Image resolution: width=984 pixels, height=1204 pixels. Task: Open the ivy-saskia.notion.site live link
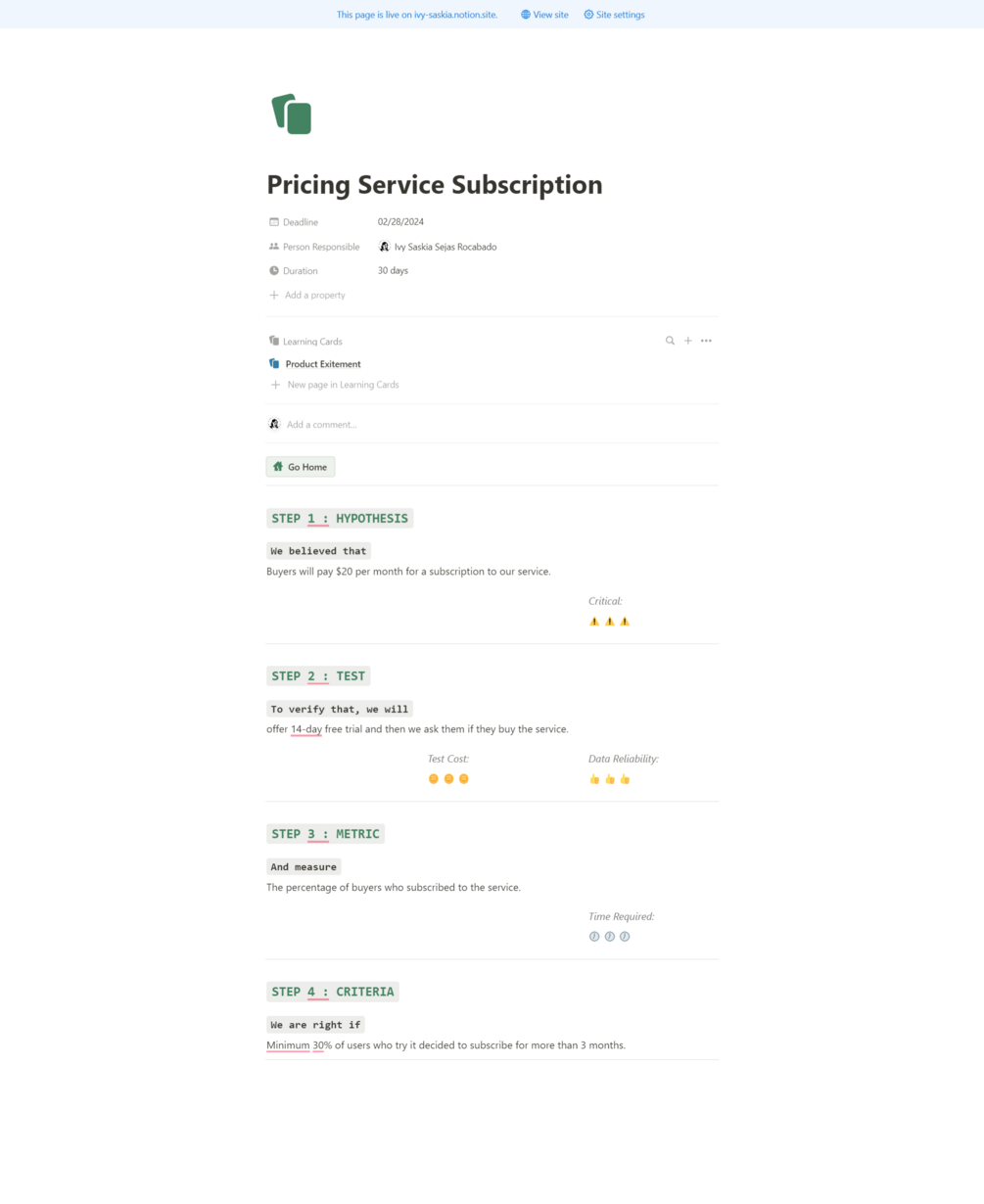455,15
